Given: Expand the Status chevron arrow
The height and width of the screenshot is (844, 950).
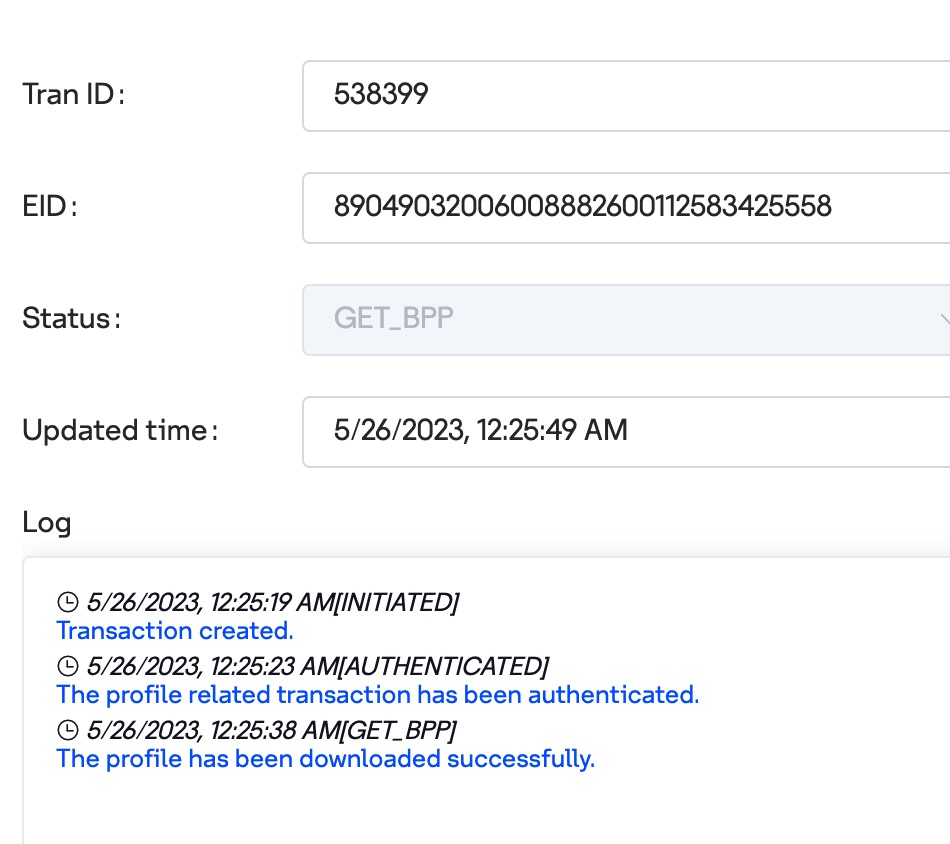Looking at the screenshot, I should (x=944, y=319).
